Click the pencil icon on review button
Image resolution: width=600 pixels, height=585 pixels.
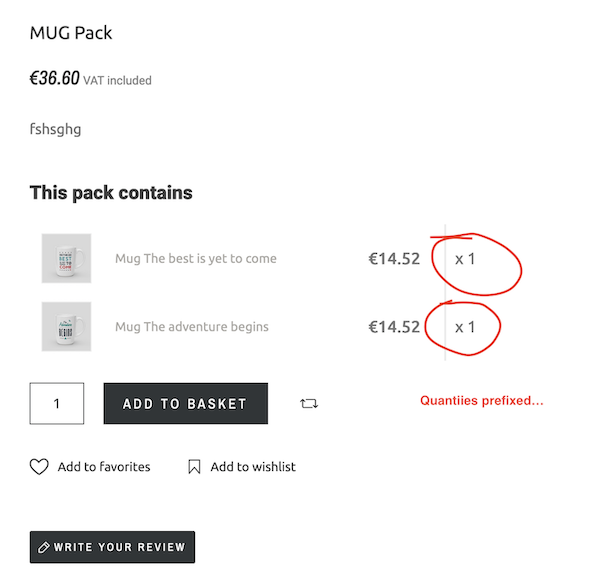(43, 547)
